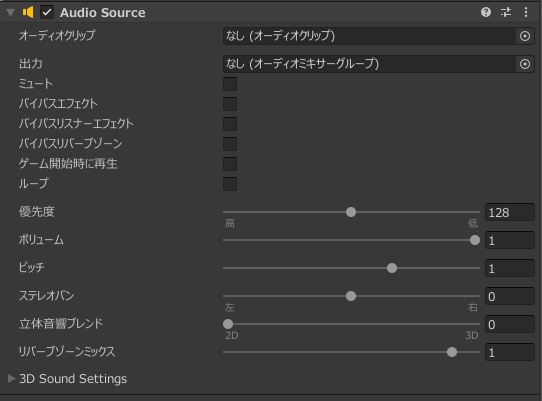Click the 3D label under spatial blend

tap(472, 335)
